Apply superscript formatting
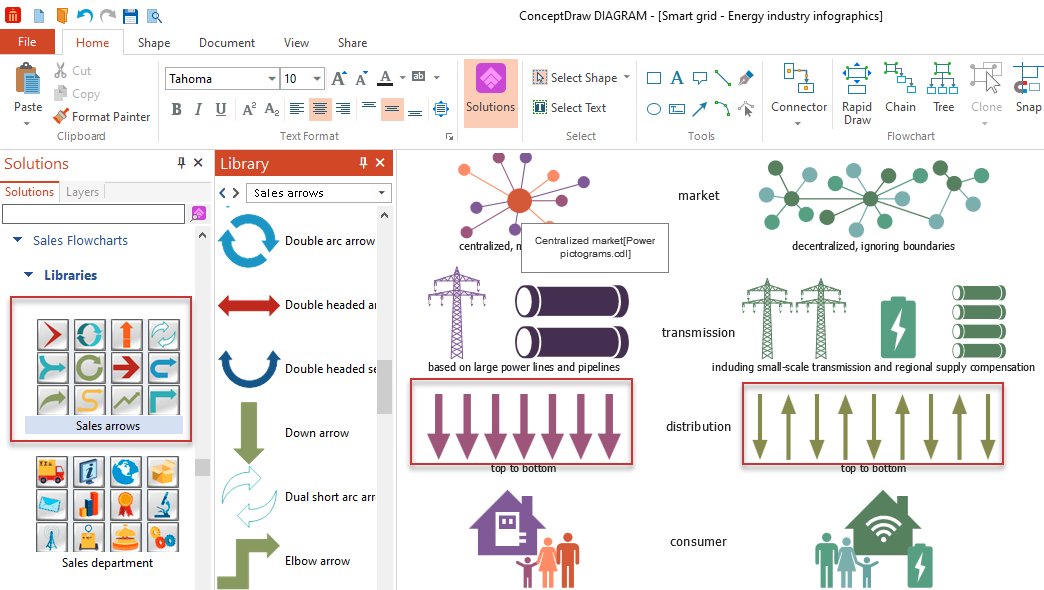Screen dimensions: 1044x590 coord(249,109)
